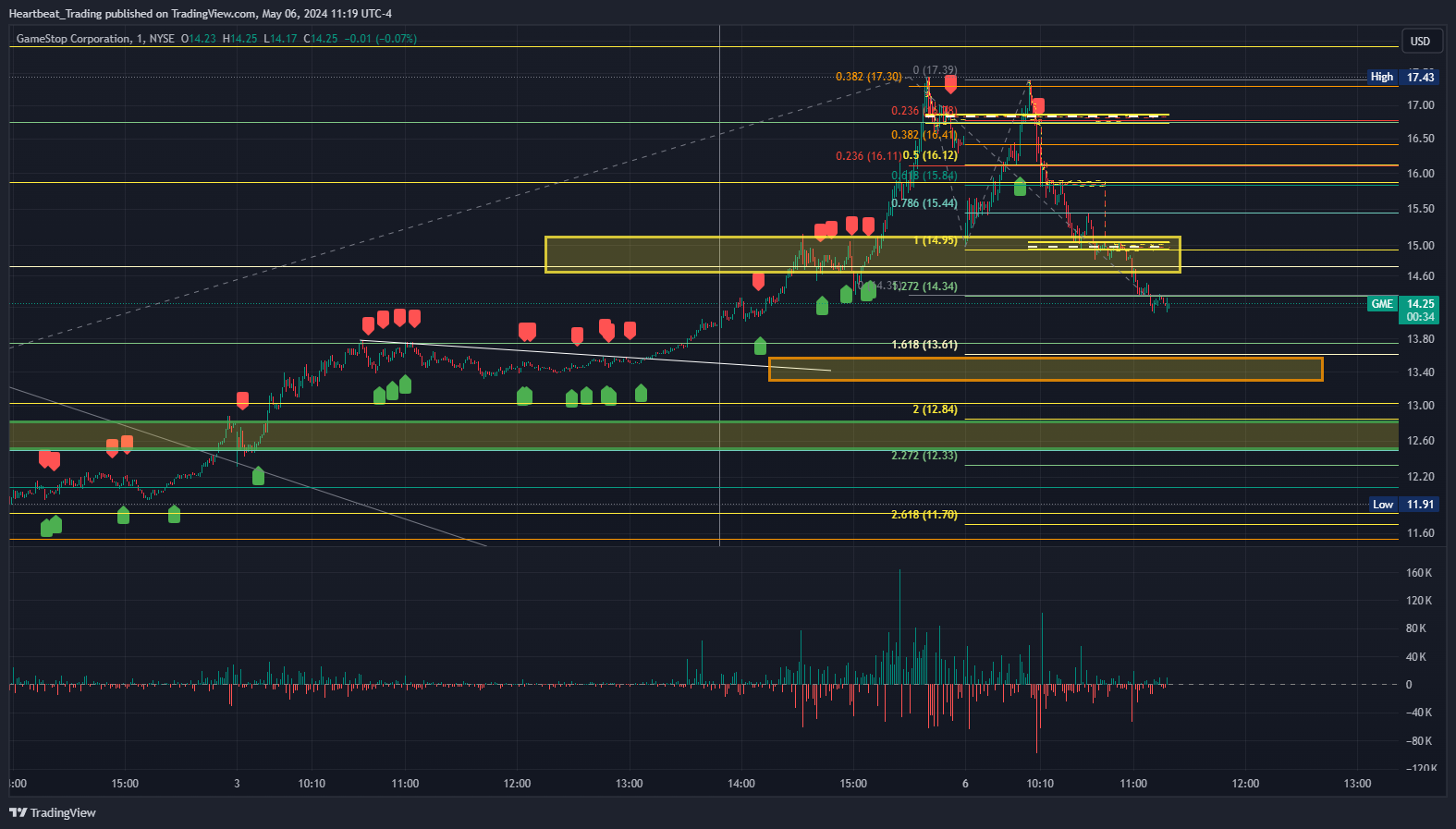
Task: Click the 2.272 (12.33) Fibonacci label
Action: pyautogui.click(x=924, y=456)
